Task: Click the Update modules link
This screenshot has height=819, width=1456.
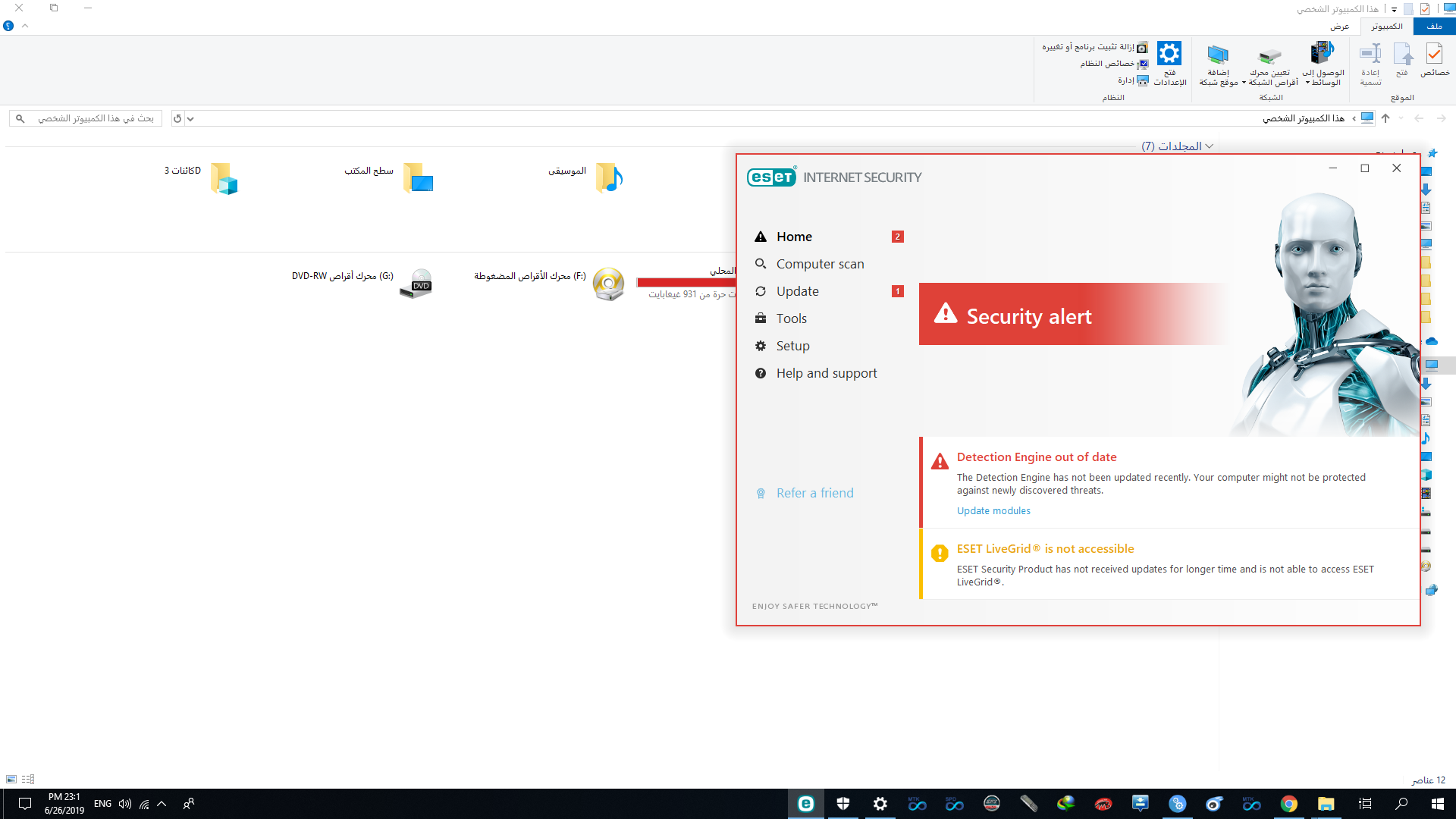Action: (x=993, y=511)
